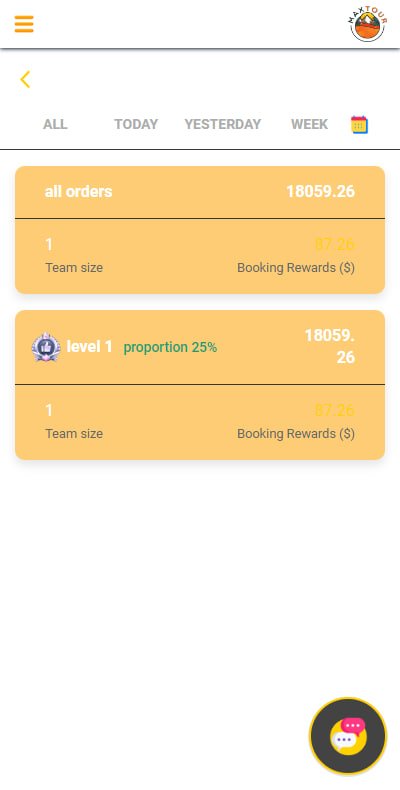Open the calendar date picker
Viewport: 400px width, 790px height.
tap(359, 124)
